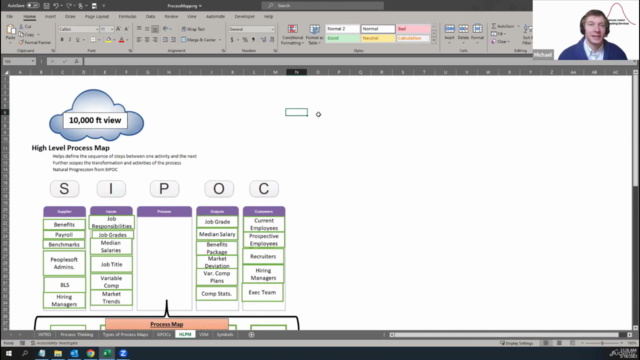Apply accounting dollar format
640x360 pixels.
[x=232, y=40]
